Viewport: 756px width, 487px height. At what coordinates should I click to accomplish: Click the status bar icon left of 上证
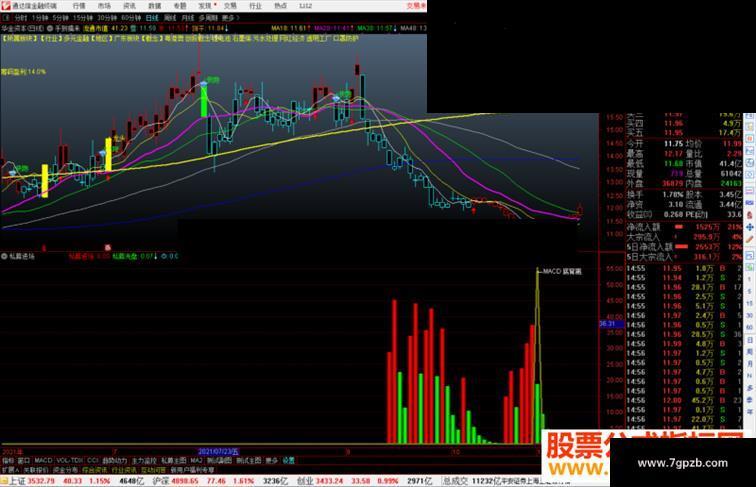[x=4, y=481]
